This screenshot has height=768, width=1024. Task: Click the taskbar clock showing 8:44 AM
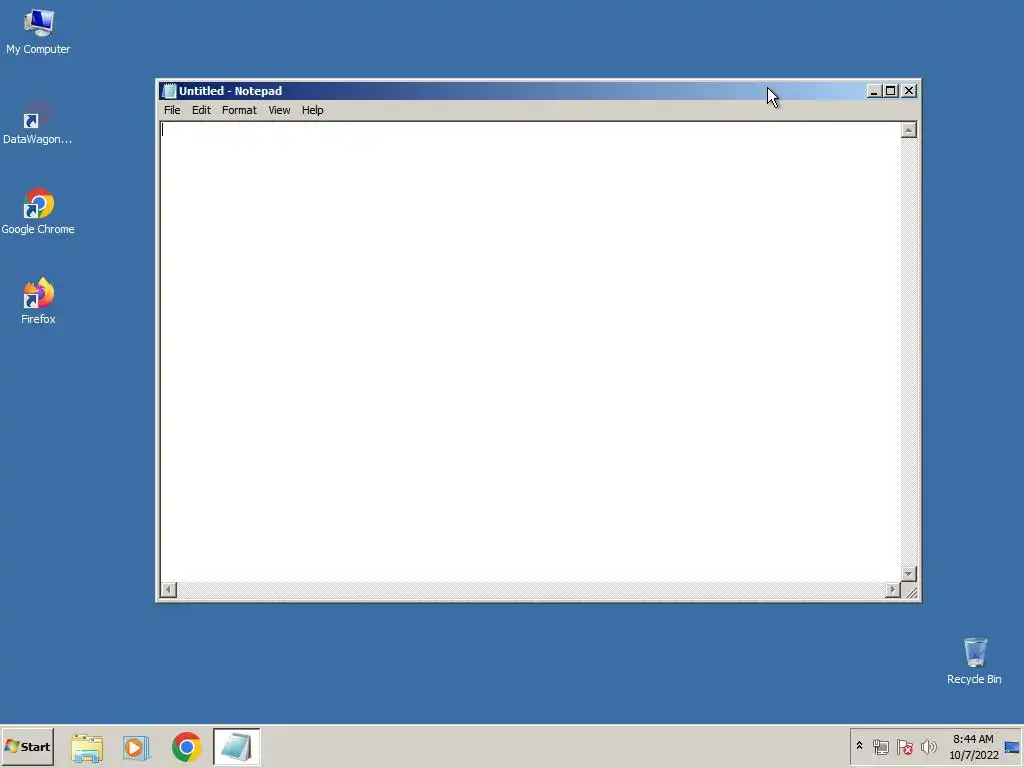973,747
